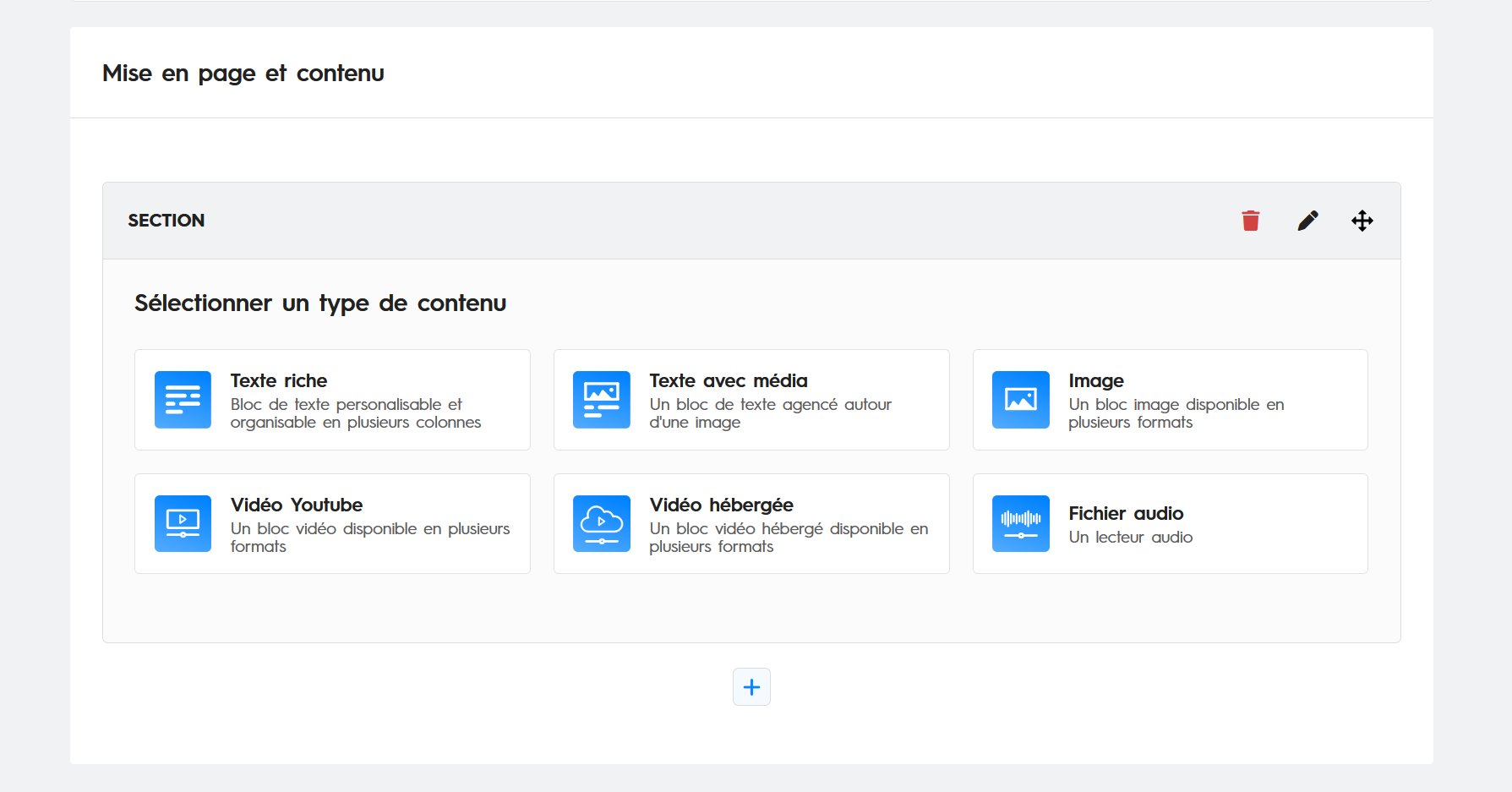Select the Vidéo Youtube title
Viewport: 1512px width, 792px height.
pos(297,505)
